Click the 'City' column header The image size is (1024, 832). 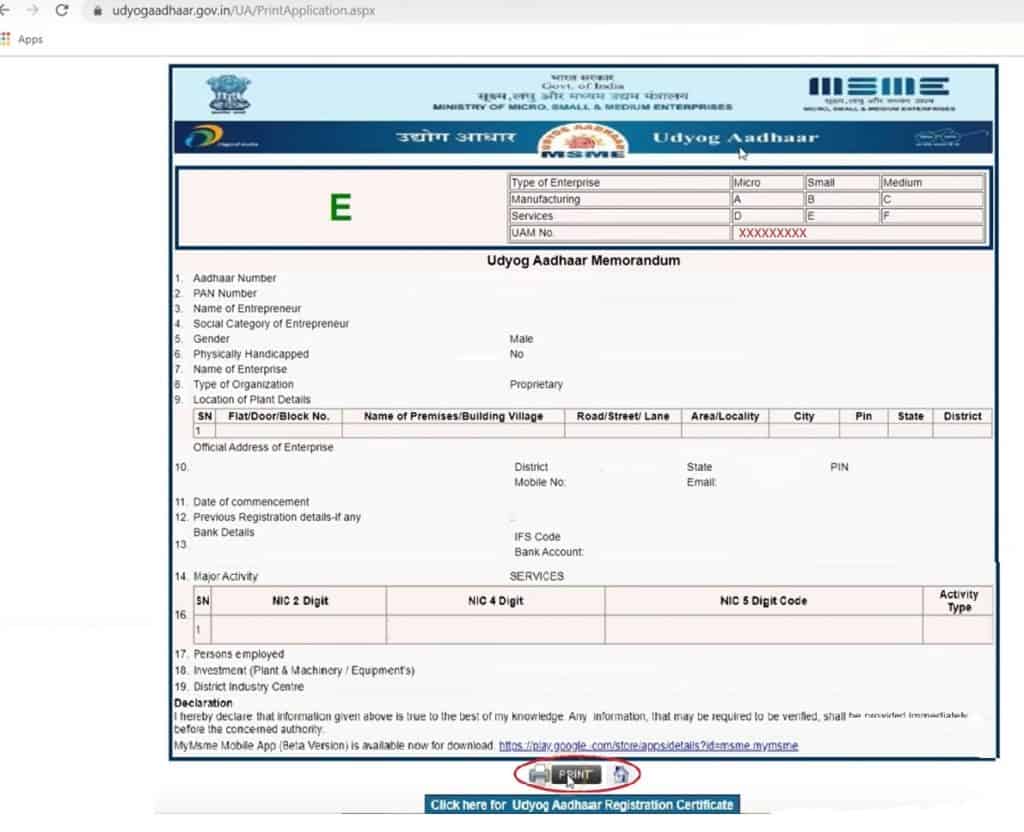point(804,417)
